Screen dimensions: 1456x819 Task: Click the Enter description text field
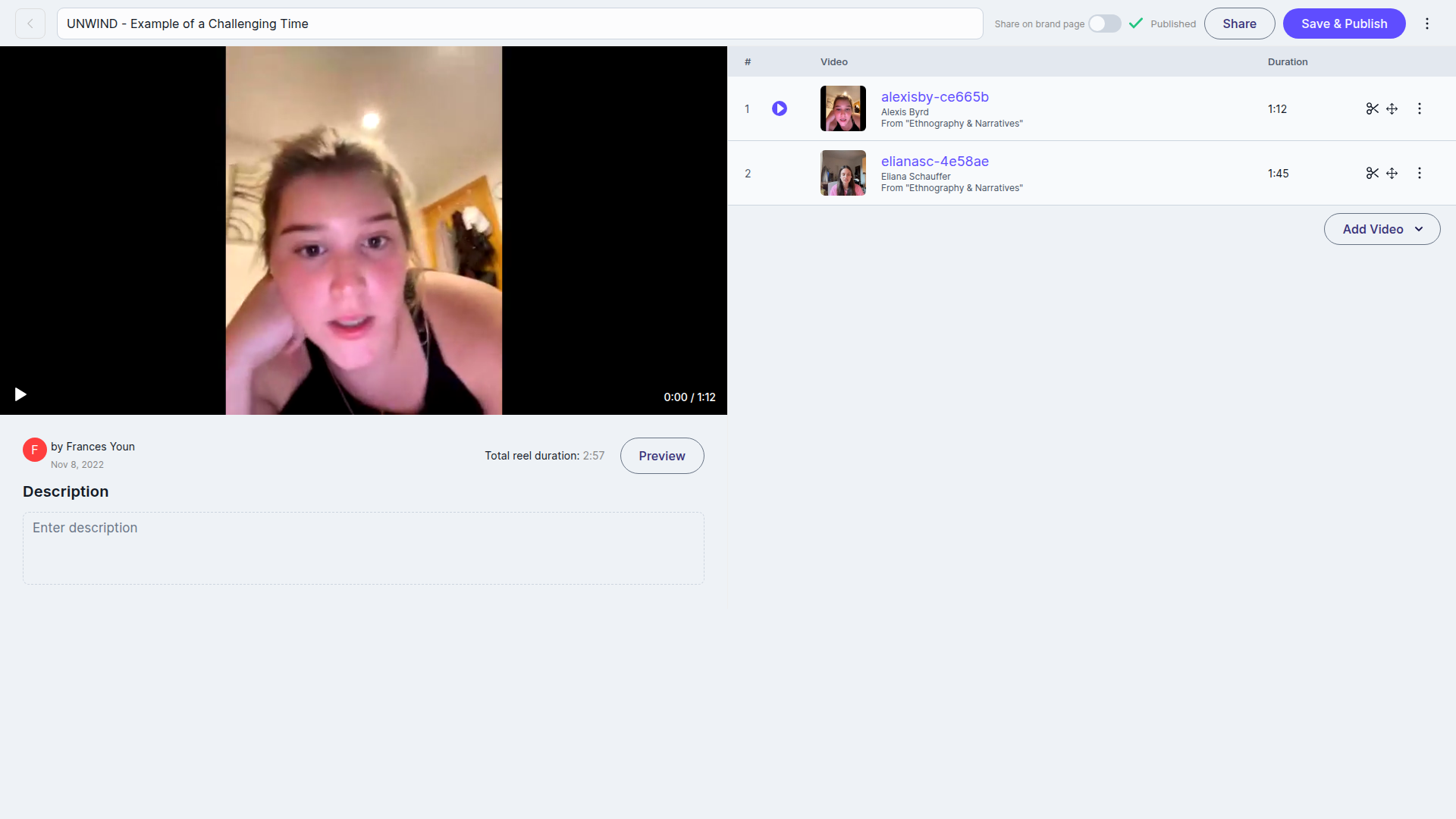point(363,548)
